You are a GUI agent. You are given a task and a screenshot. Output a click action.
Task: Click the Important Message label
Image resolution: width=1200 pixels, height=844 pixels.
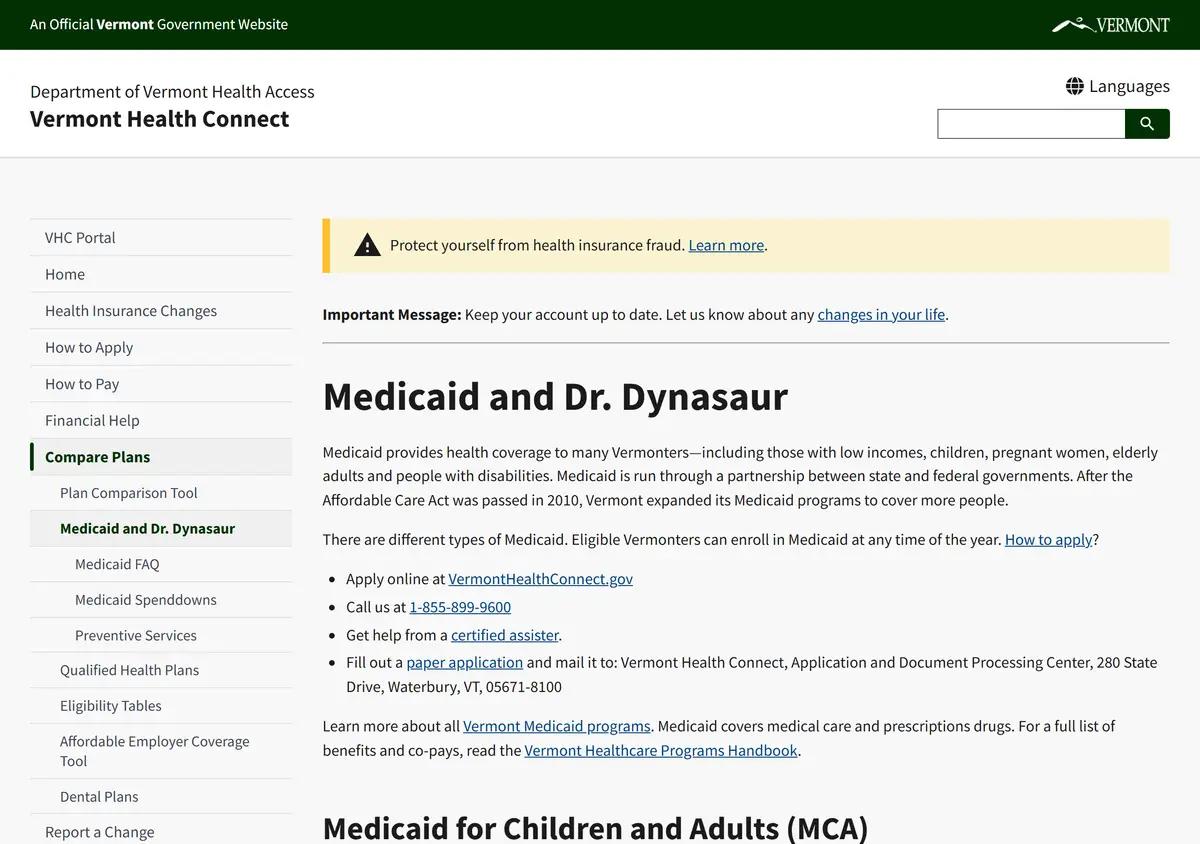(392, 314)
